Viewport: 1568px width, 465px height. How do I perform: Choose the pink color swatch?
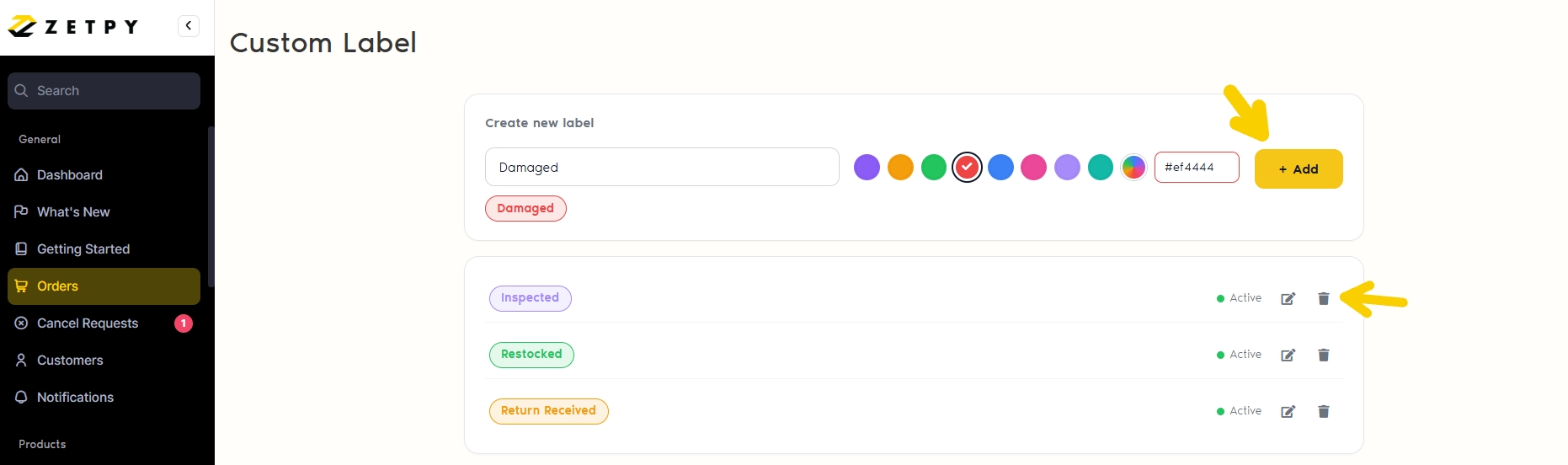point(1033,168)
